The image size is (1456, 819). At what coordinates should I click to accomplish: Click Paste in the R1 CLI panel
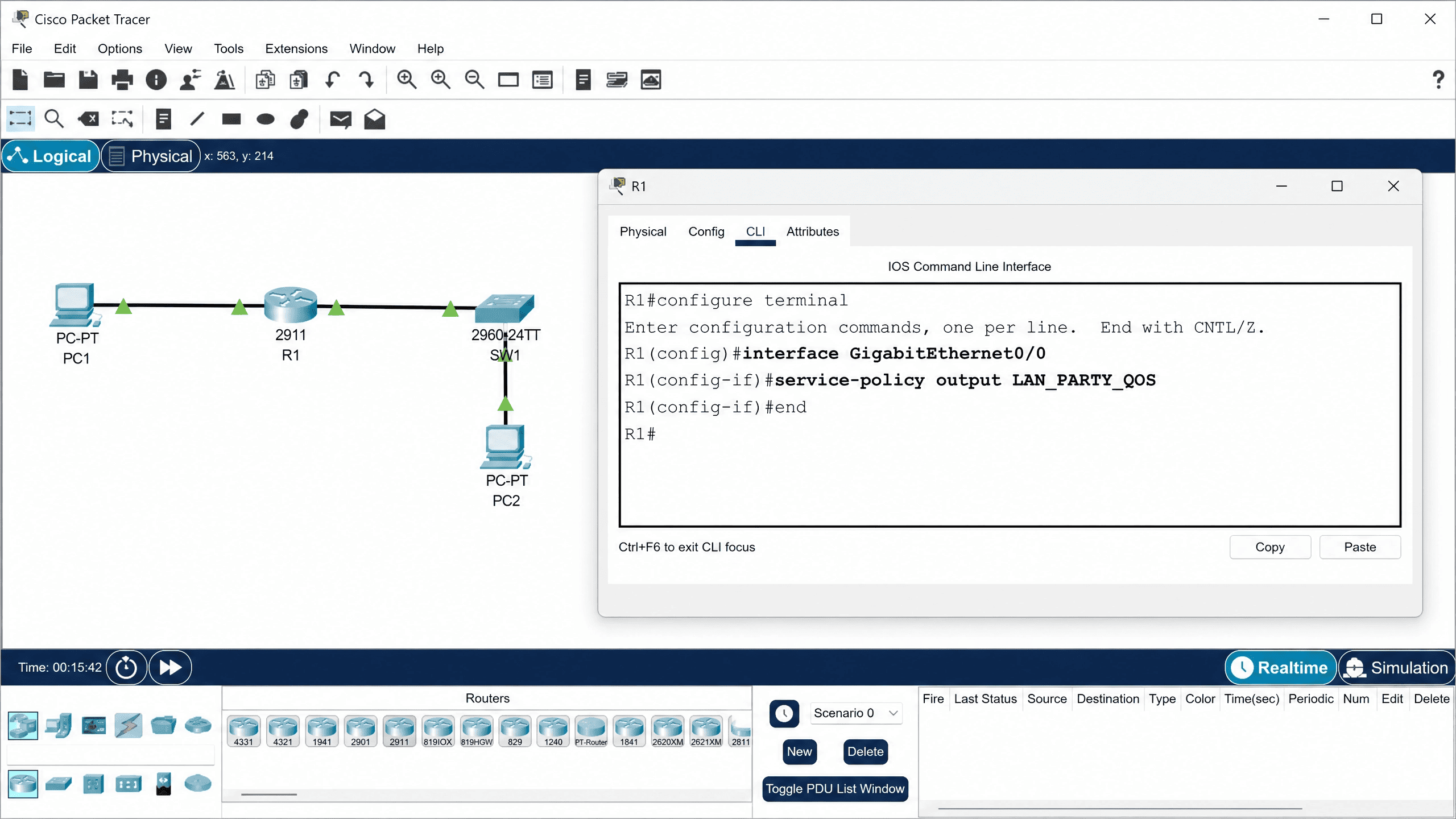1360,547
